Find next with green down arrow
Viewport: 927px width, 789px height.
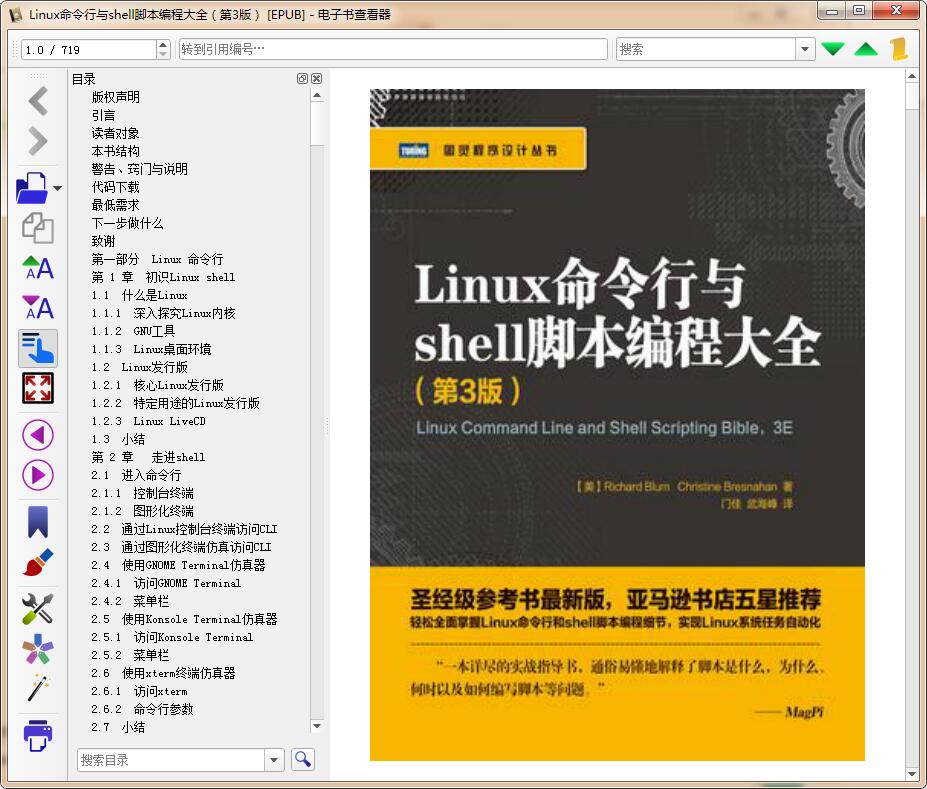[833, 49]
